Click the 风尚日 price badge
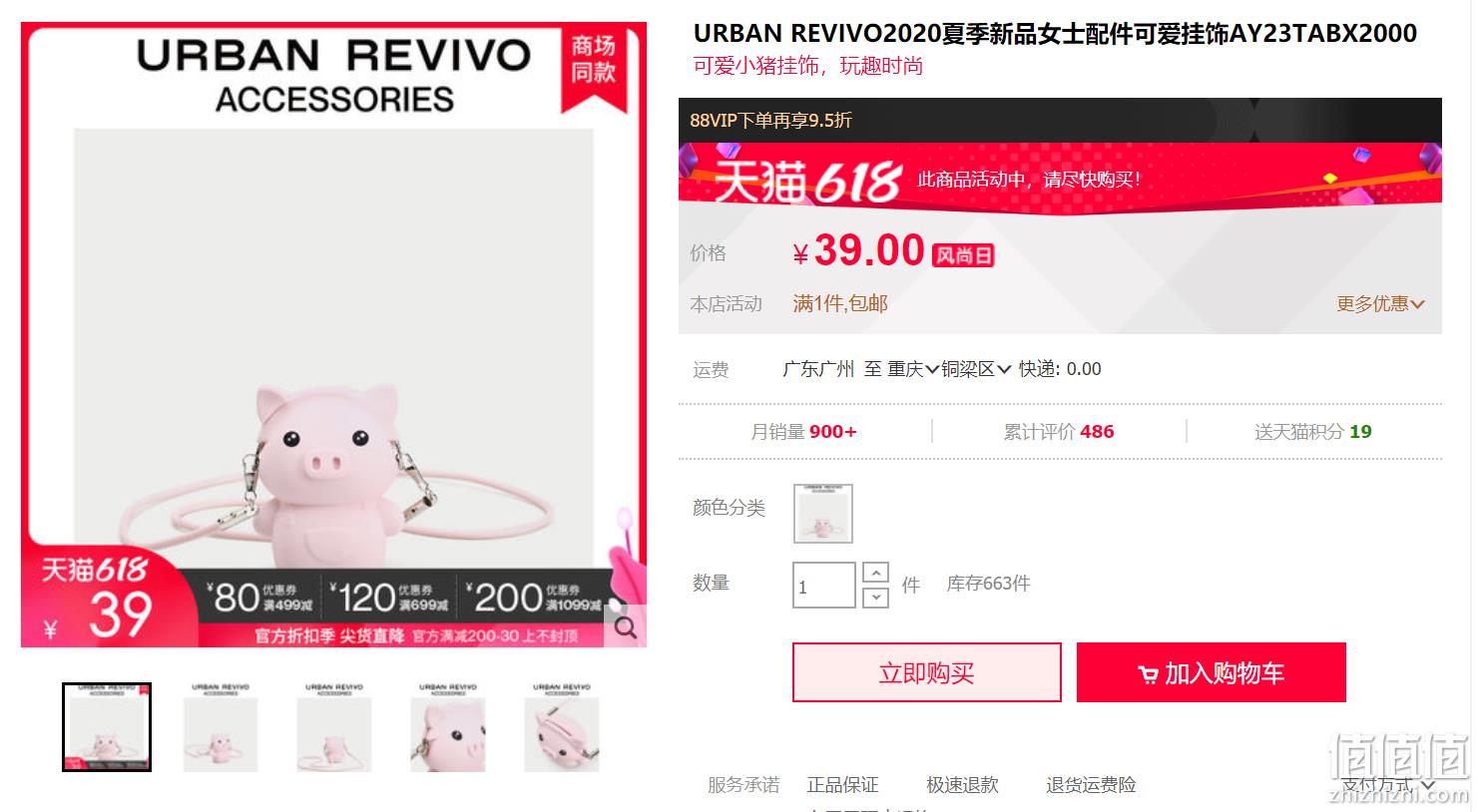 [963, 255]
